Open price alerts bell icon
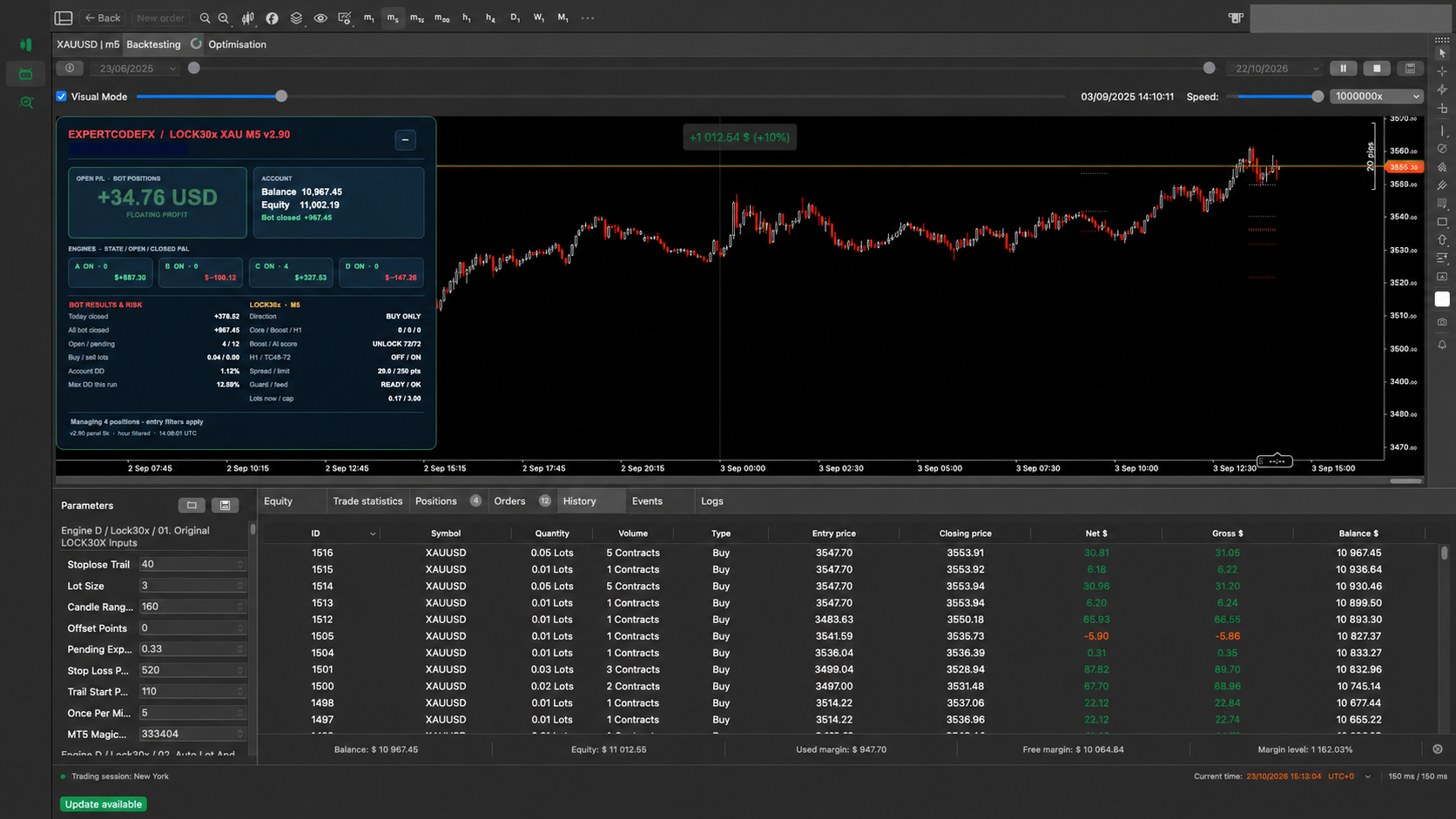The image size is (1456, 819). coord(1442,345)
